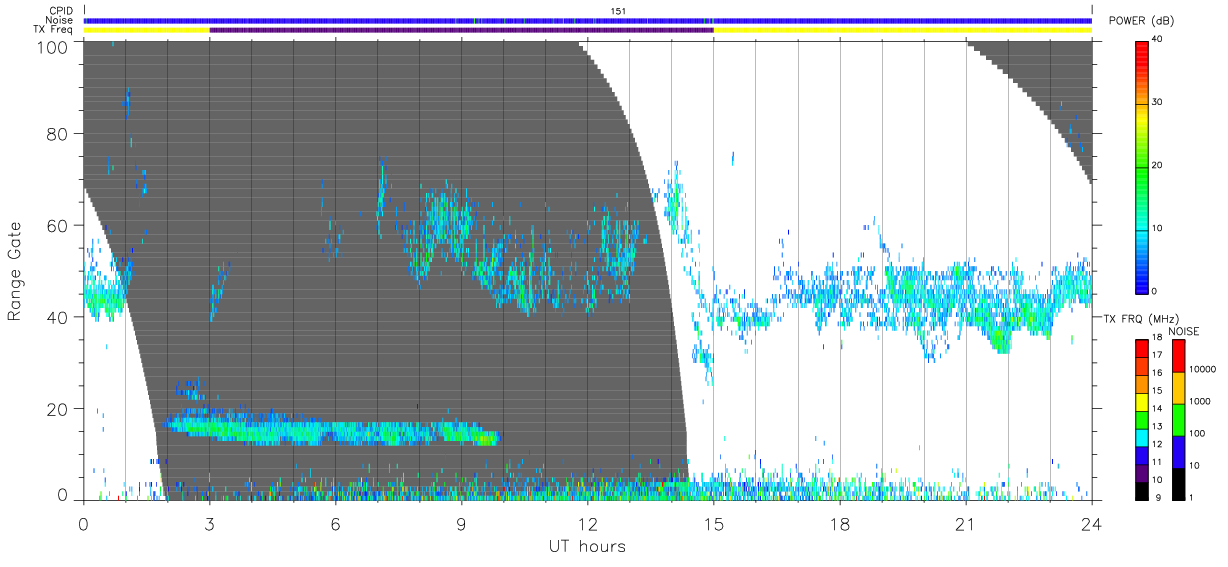Screen dimensions: 1228x567
Task: Click power legend value 30
Action: pos(1158,103)
